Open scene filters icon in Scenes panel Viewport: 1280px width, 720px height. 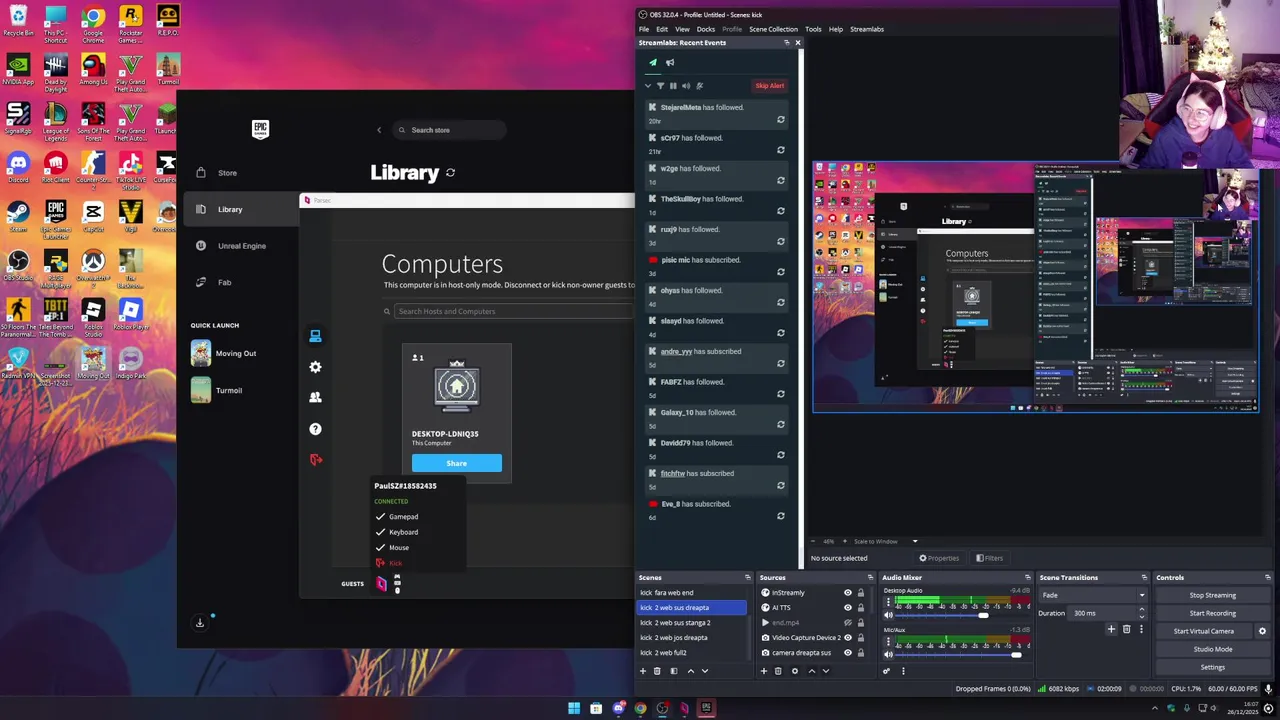pos(673,671)
